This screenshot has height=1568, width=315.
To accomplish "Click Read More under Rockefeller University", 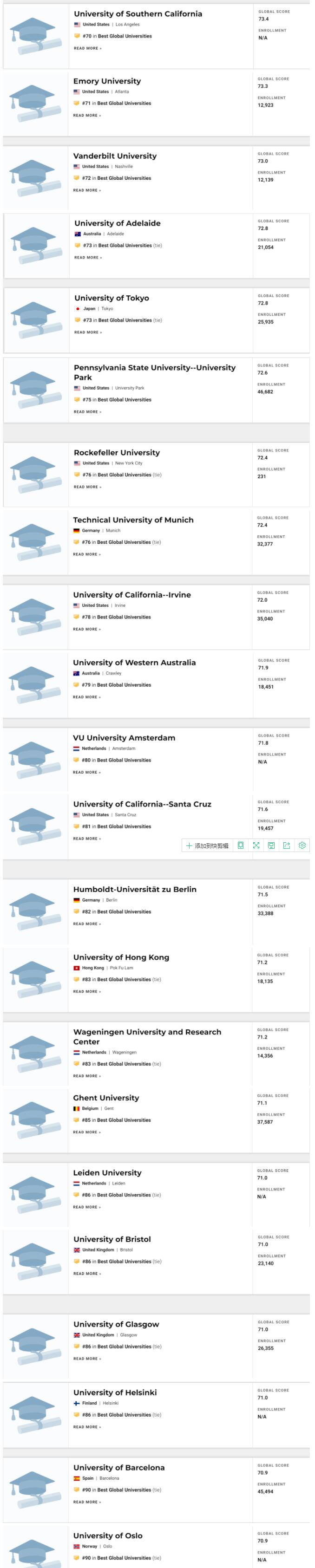I will [x=88, y=487].
